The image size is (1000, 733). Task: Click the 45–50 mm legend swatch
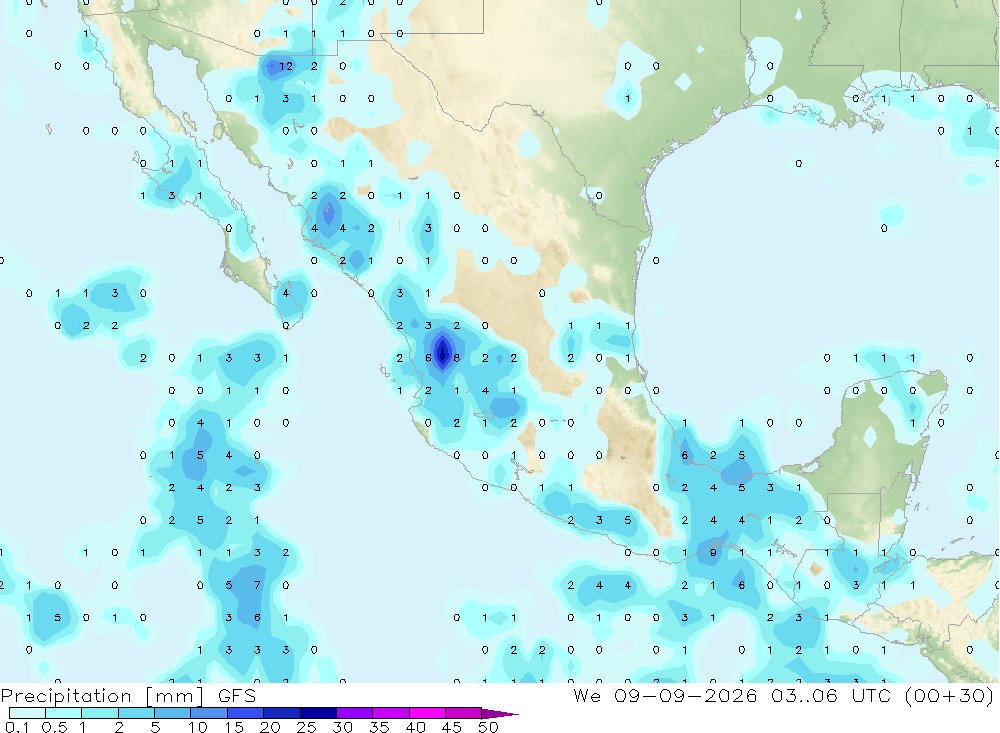[464, 713]
